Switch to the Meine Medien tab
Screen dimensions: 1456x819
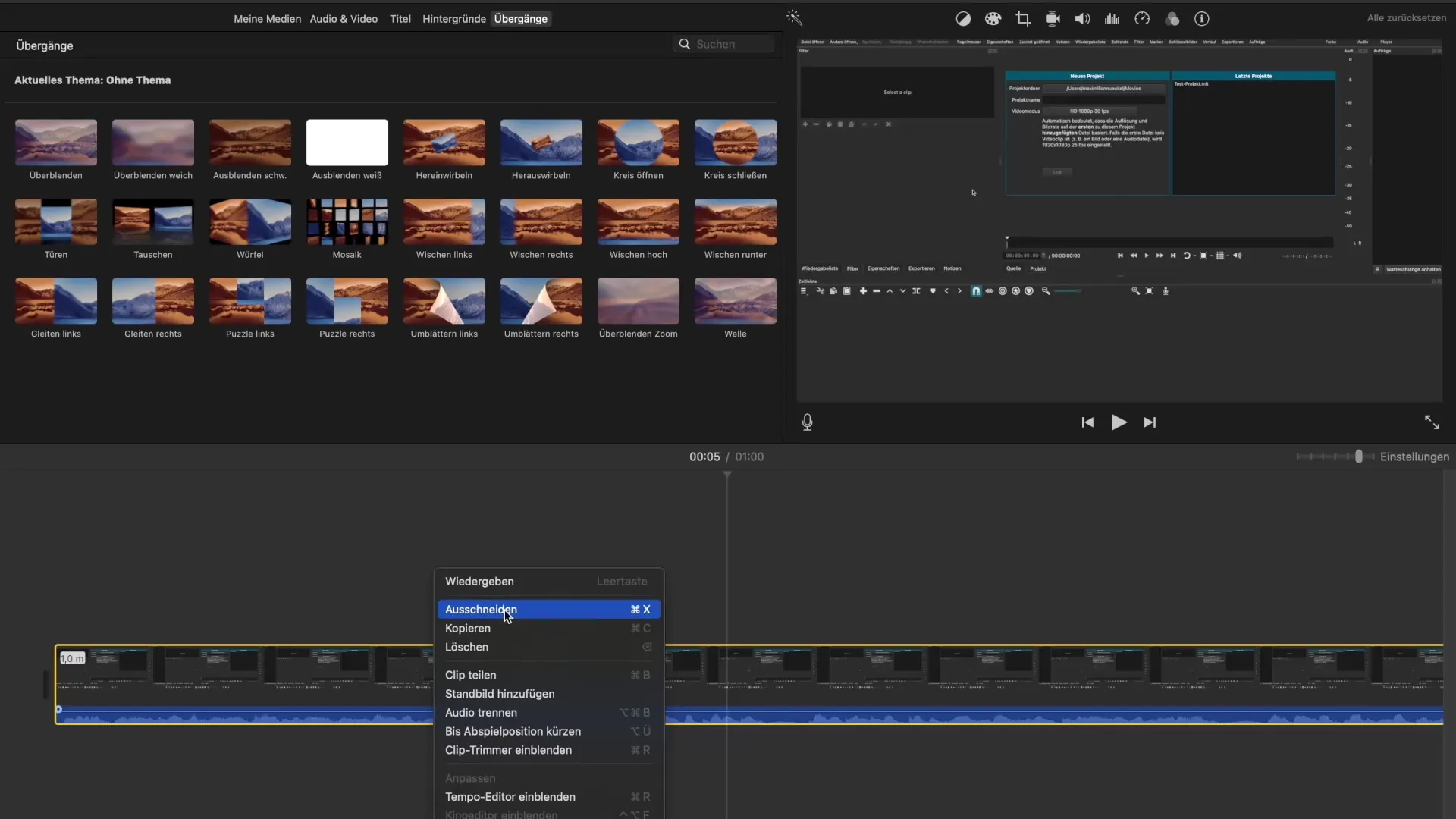(x=267, y=19)
